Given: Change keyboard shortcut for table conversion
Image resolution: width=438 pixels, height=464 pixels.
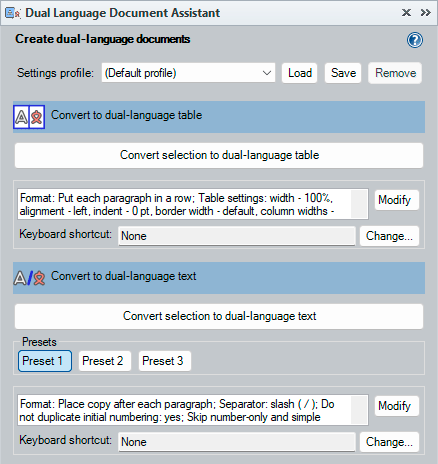Looking at the screenshot, I should (x=389, y=236).
